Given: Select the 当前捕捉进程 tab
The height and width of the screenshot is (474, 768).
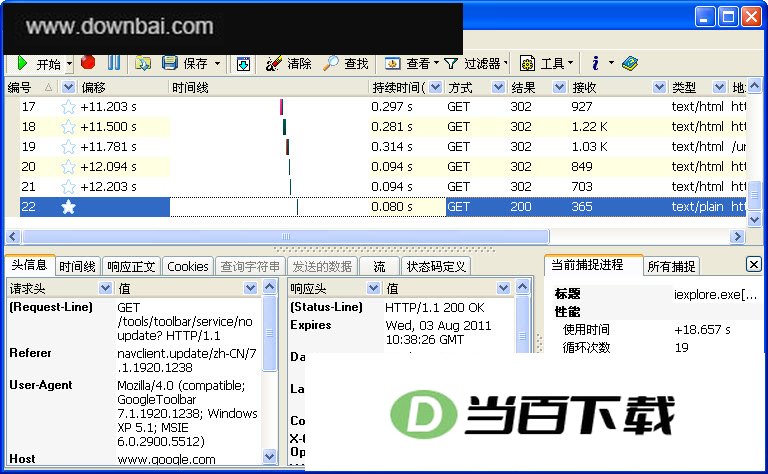Looking at the screenshot, I should 593,264.
